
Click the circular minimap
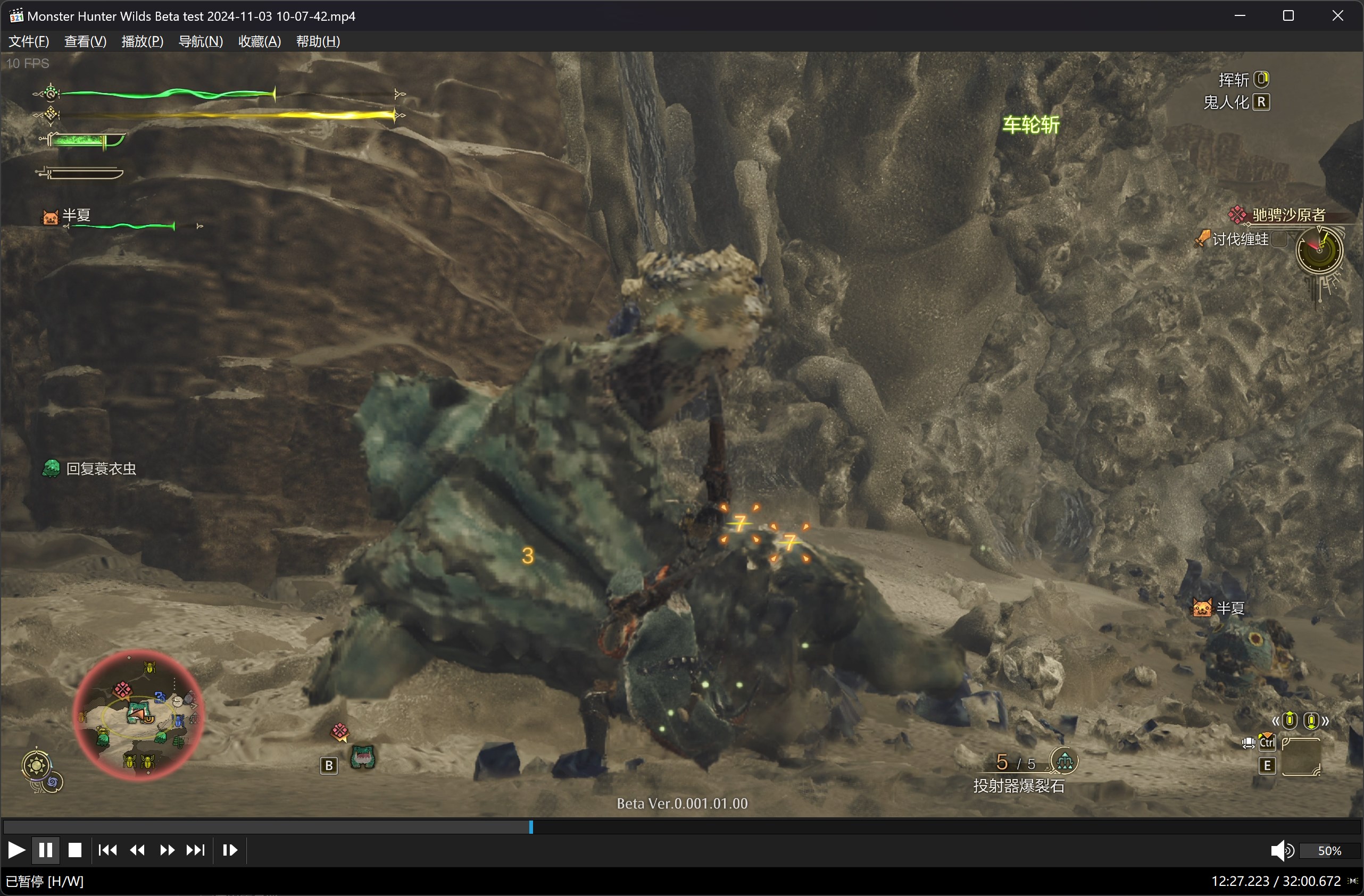pos(139,715)
